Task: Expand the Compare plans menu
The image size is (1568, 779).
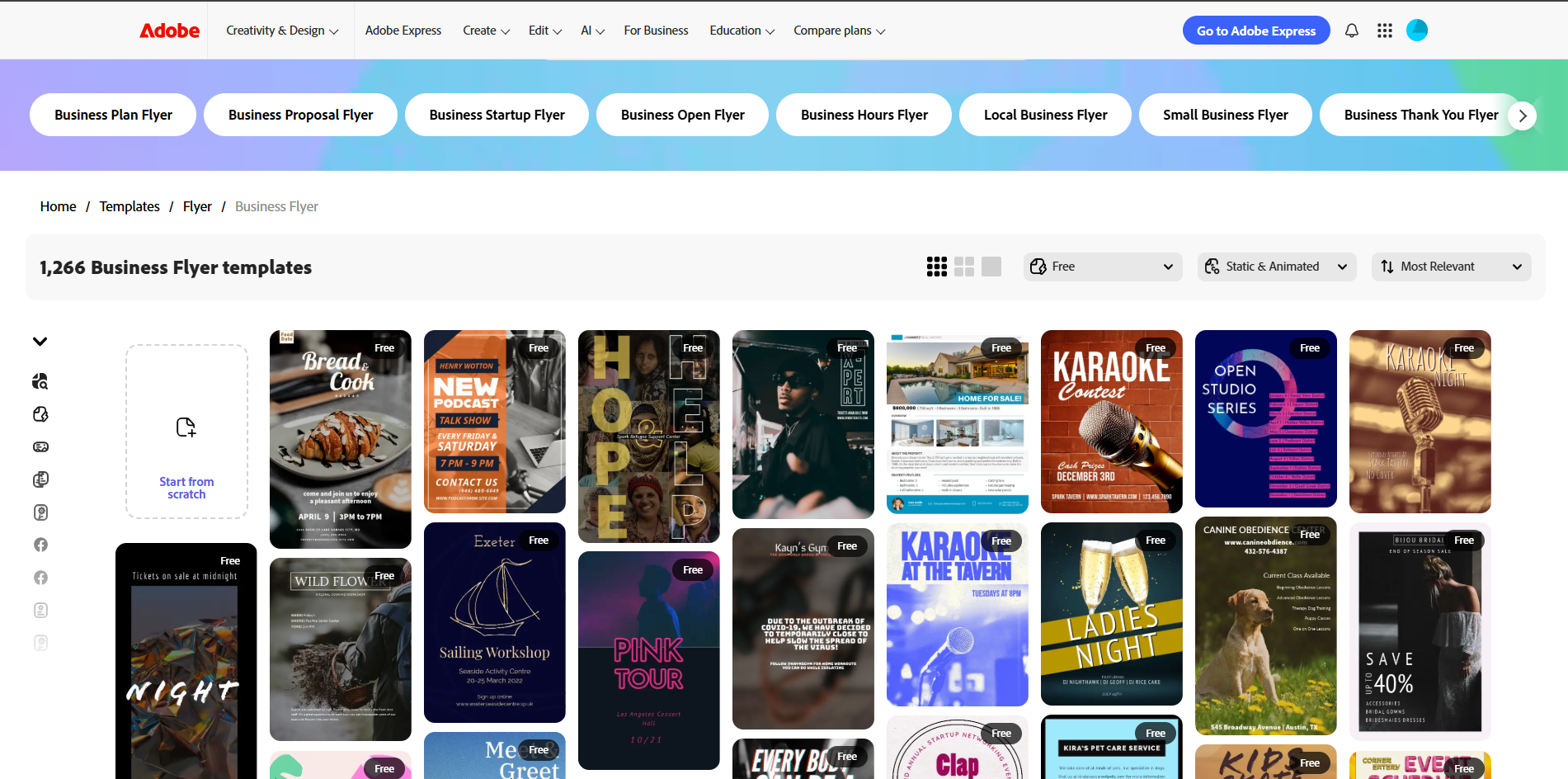Action: point(839,31)
